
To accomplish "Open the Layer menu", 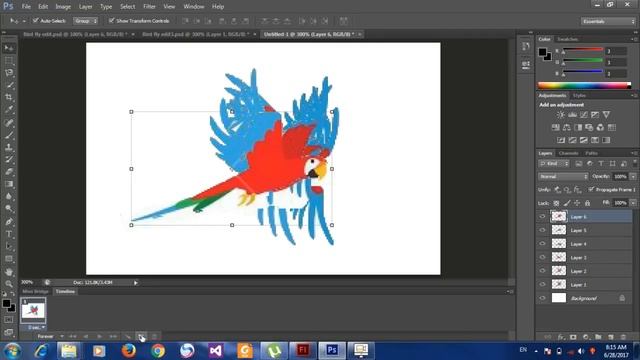I will (85, 7).
